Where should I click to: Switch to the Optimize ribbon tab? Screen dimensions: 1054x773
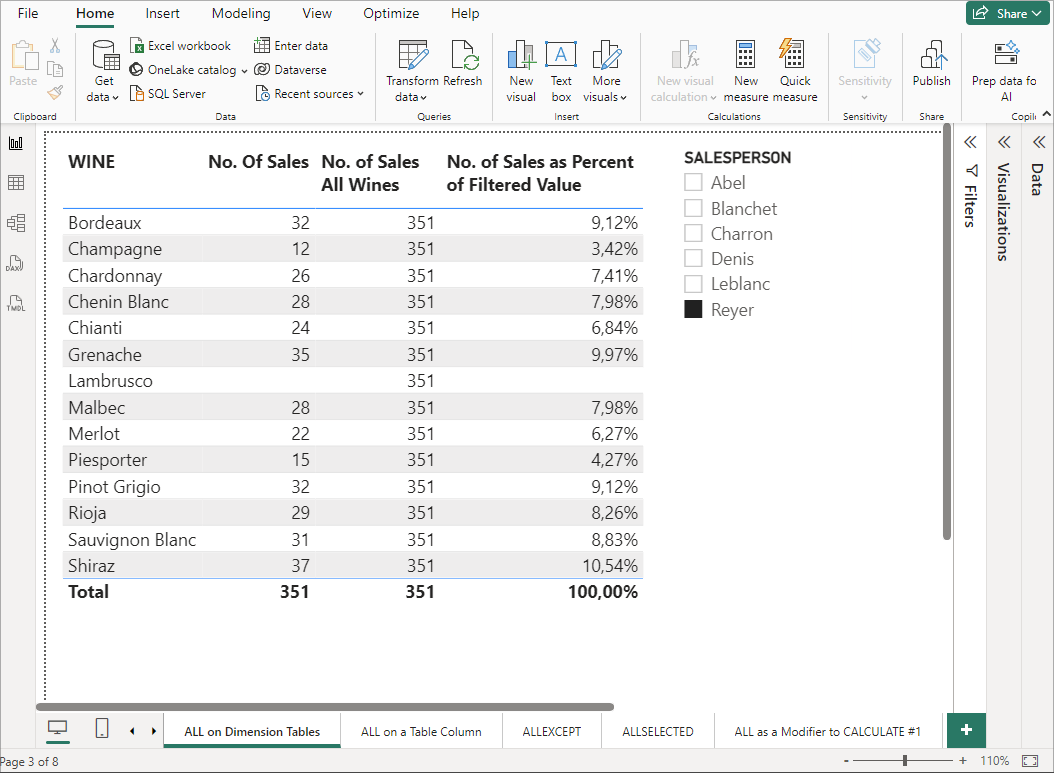(x=391, y=13)
